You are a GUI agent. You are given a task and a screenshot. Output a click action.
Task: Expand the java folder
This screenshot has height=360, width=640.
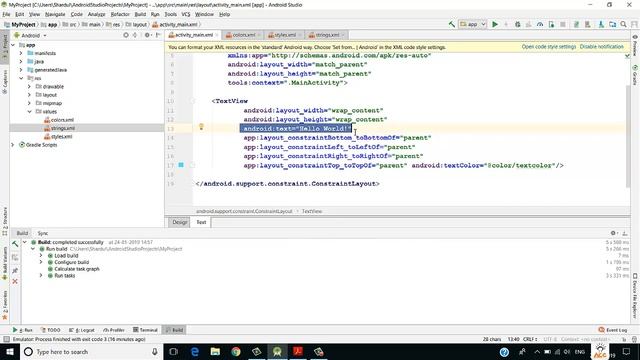21,62
